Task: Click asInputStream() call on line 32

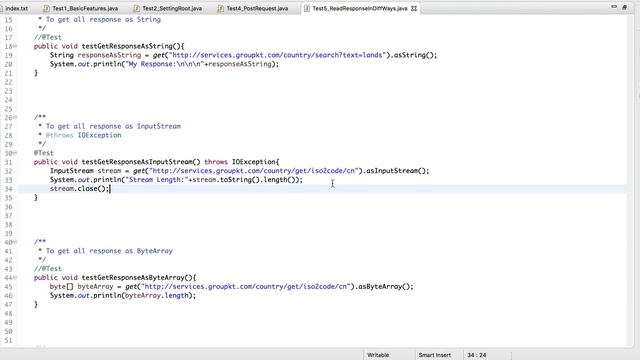Action: [396, 171]
